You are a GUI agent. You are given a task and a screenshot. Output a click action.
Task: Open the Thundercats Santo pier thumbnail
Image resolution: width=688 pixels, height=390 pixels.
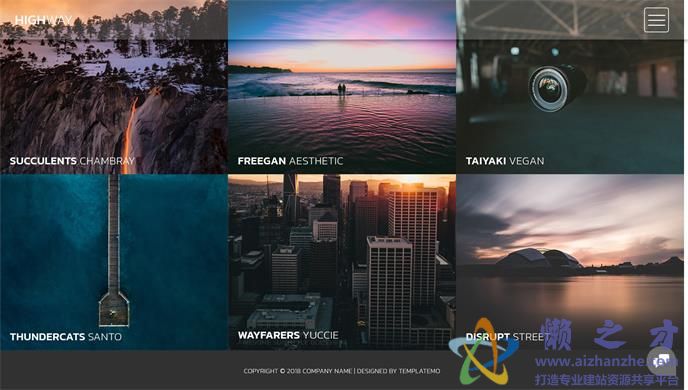tap(114, 262)
